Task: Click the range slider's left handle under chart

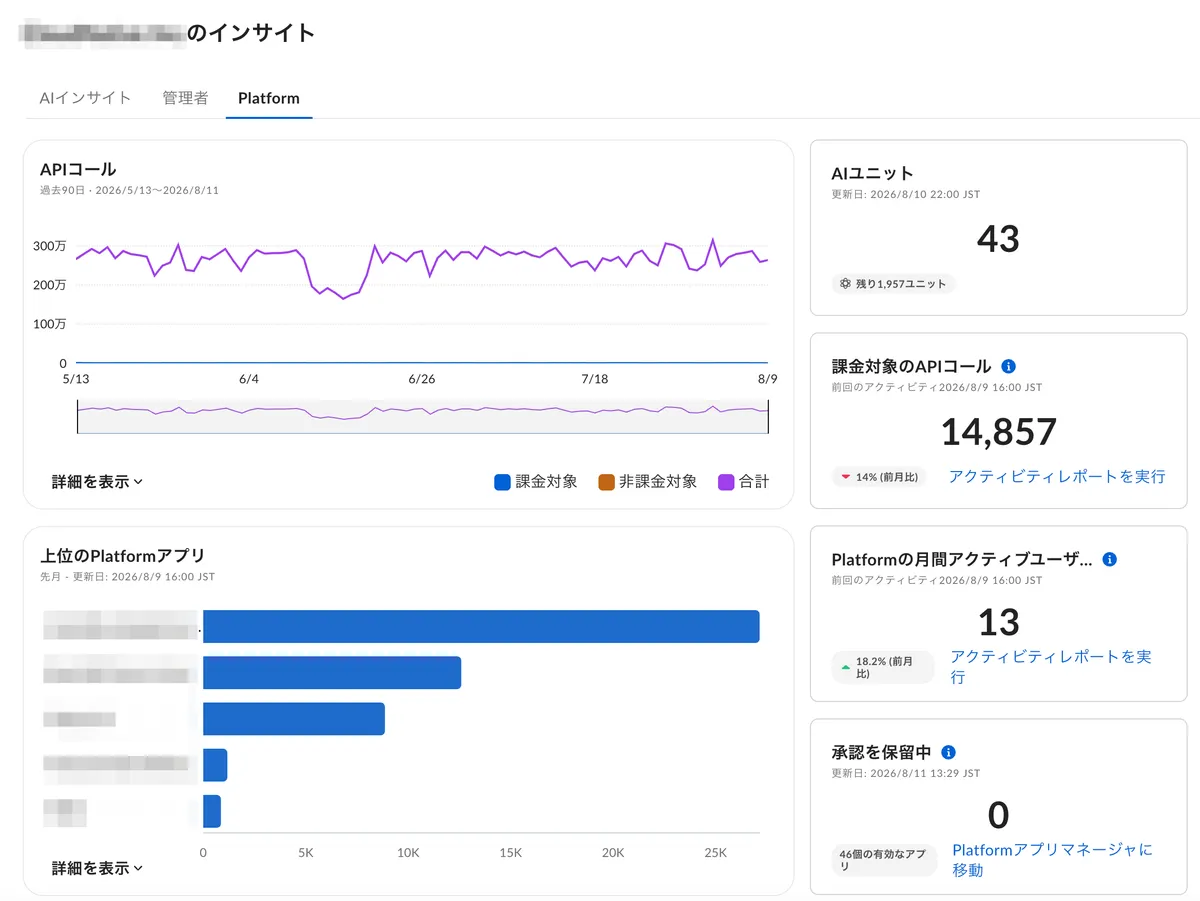Action: click(77, 417)
